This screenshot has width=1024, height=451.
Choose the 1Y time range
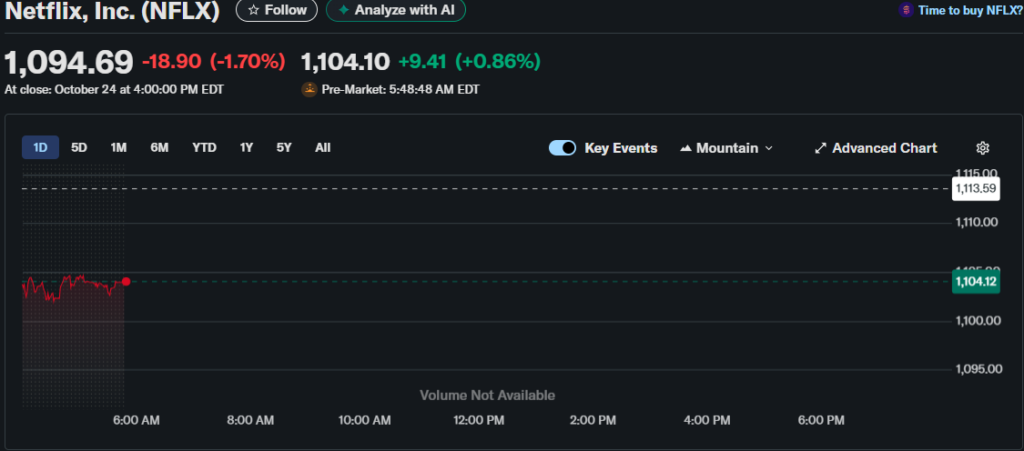(x=246, y=148)
